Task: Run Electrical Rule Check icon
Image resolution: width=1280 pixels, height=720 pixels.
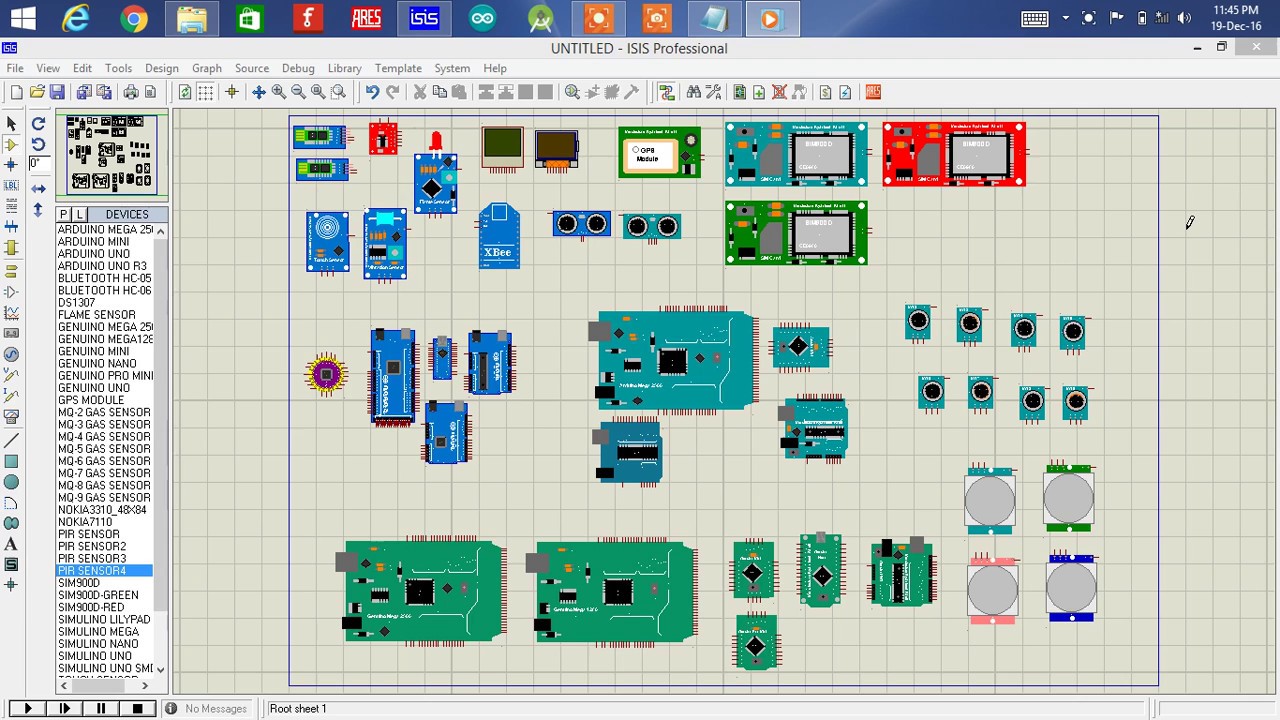Action: coord(846,92)
